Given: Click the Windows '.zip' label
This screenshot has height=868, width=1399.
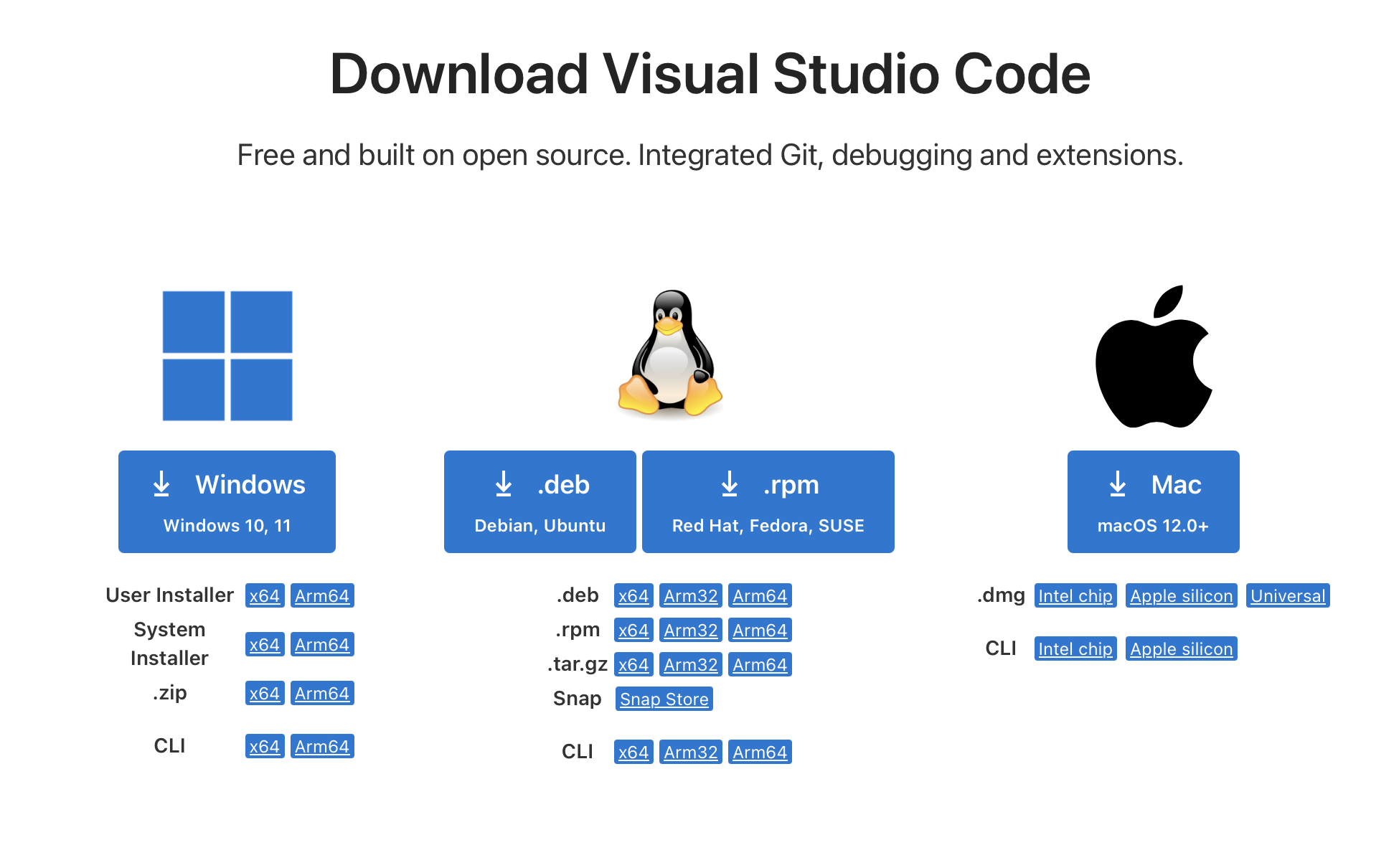Looking at the screenshot, I should pos(169,693).
